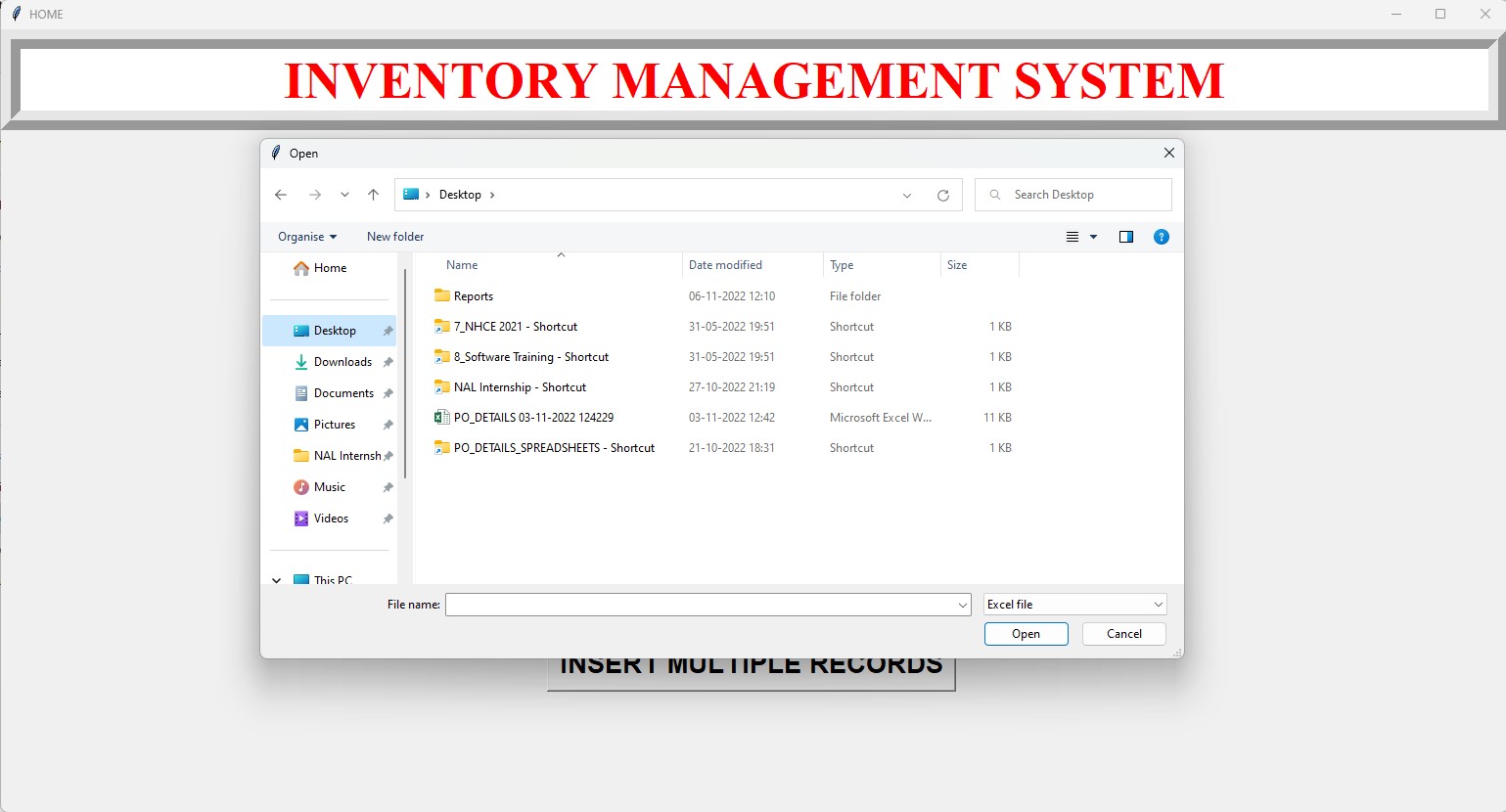Select Downloads in the sidebar

pos(343,361)
